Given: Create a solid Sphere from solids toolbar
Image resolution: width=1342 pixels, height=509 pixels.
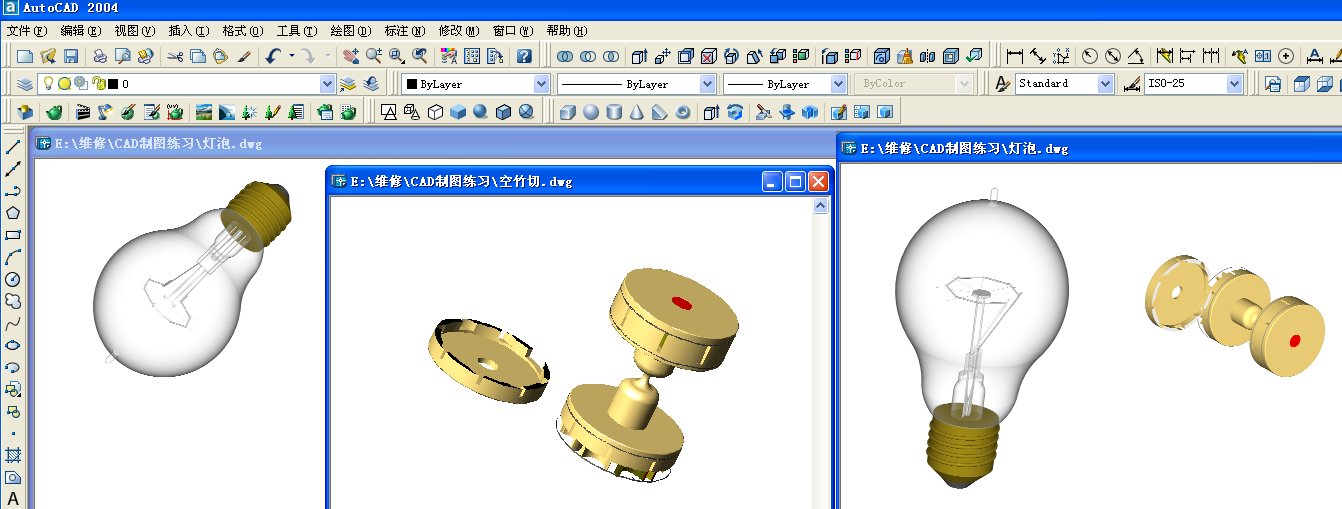Looking at the screenshot, I should click(590, 112).
